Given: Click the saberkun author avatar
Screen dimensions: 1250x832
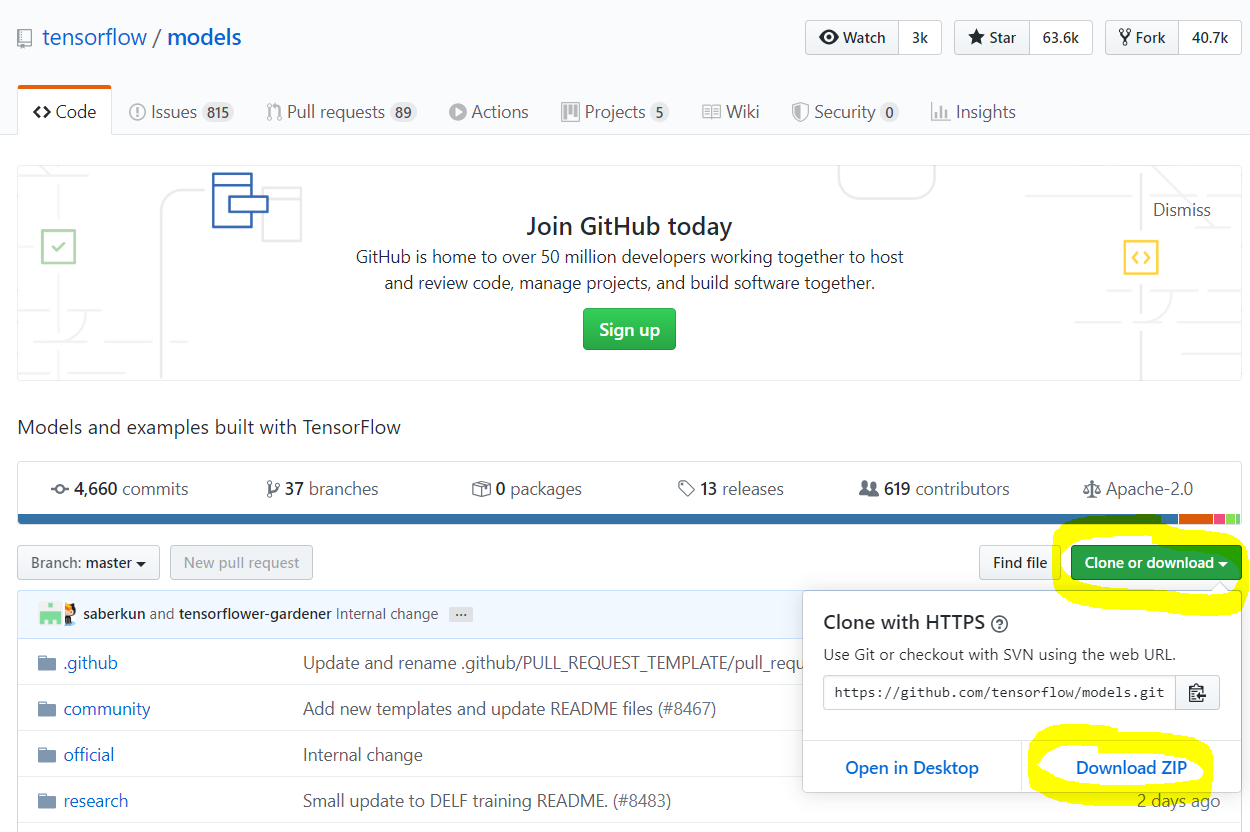Looking at the screenshot, I should coord(50,614).
